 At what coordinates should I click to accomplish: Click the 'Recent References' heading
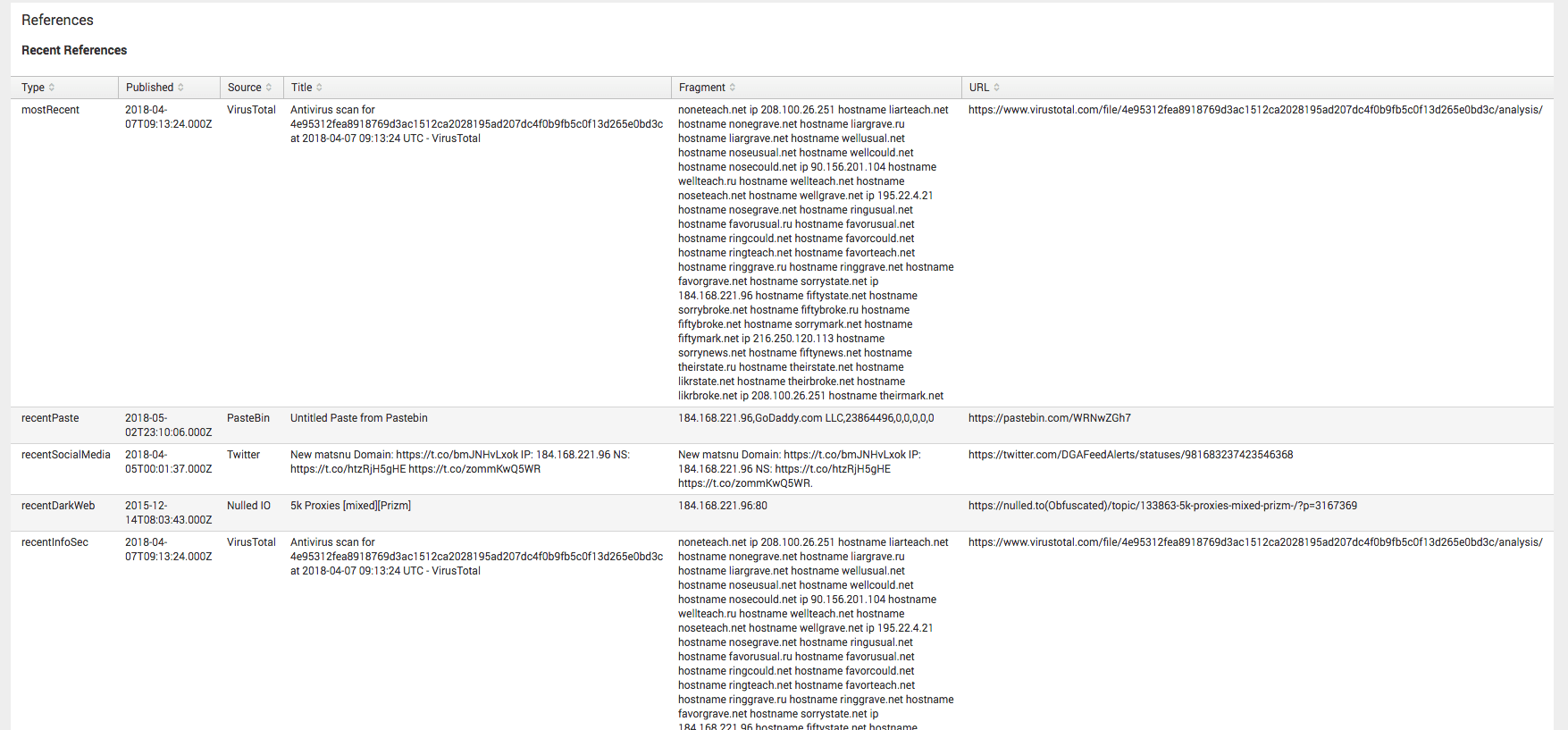[x=74, y=50]
